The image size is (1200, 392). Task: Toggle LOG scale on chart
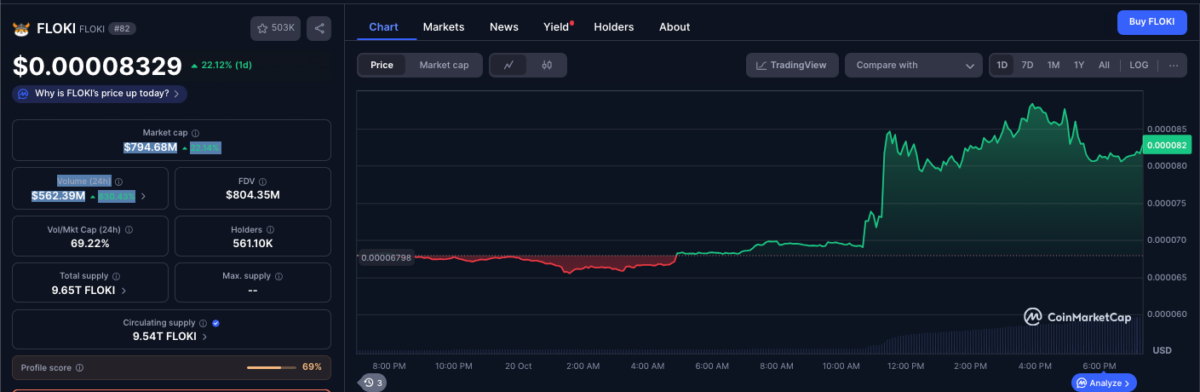(x=1139, y=65)
